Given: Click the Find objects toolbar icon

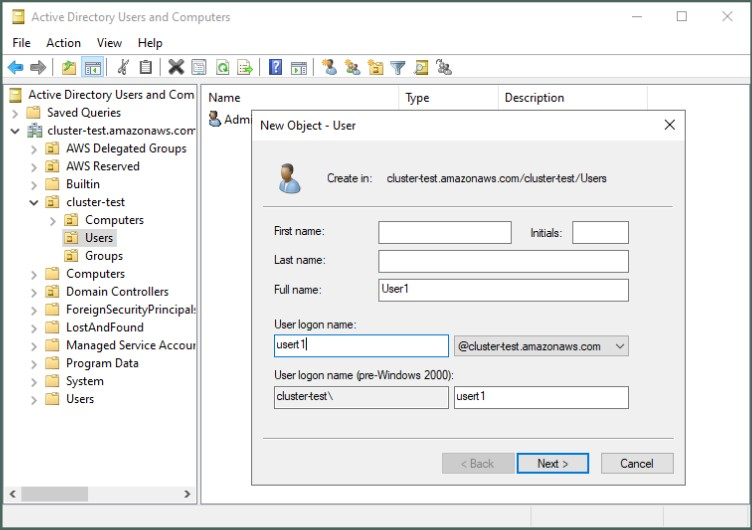Looking at the screenshot, I should tap(421, 67).
